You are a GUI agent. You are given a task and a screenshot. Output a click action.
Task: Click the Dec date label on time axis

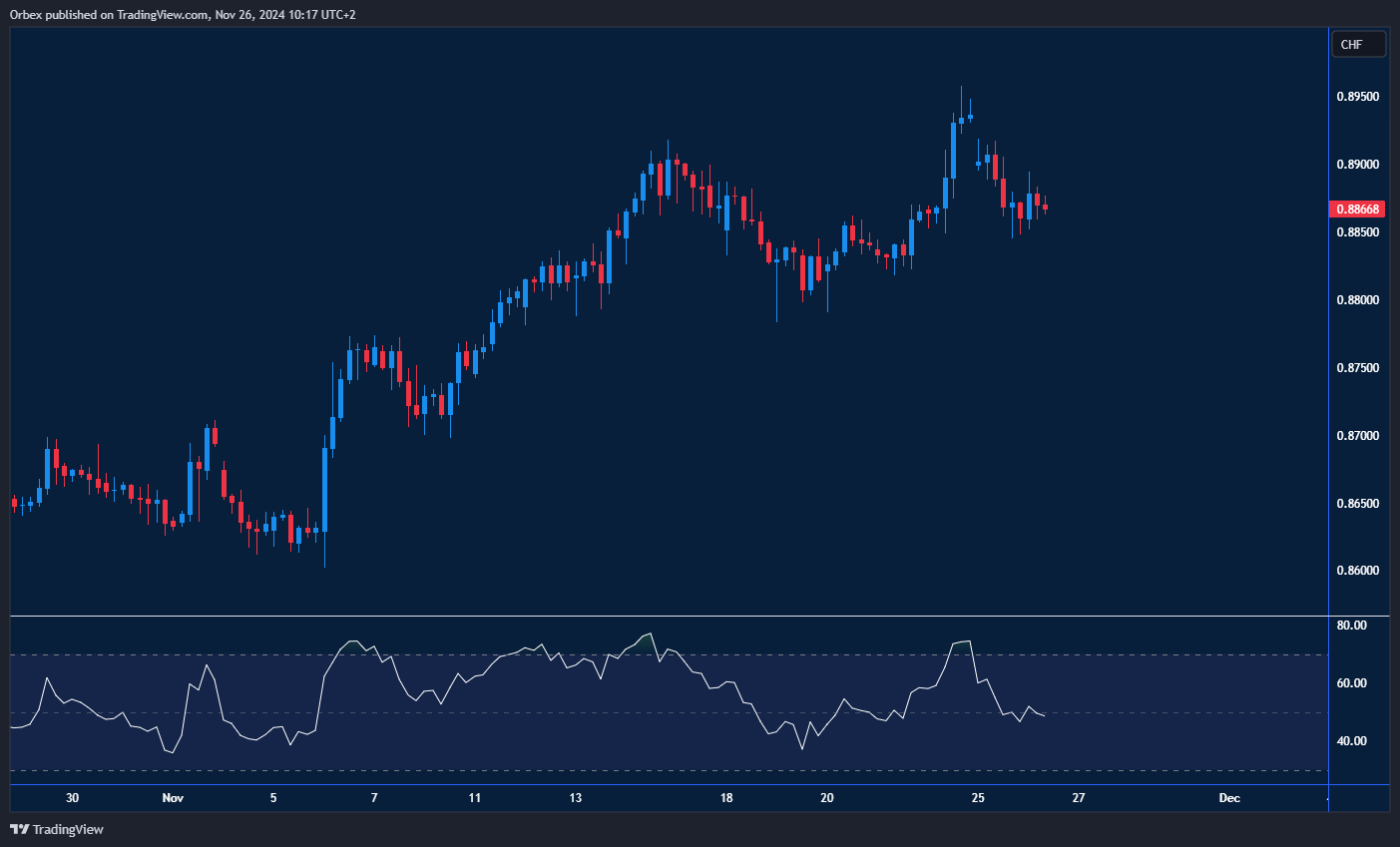[1229, 798]
